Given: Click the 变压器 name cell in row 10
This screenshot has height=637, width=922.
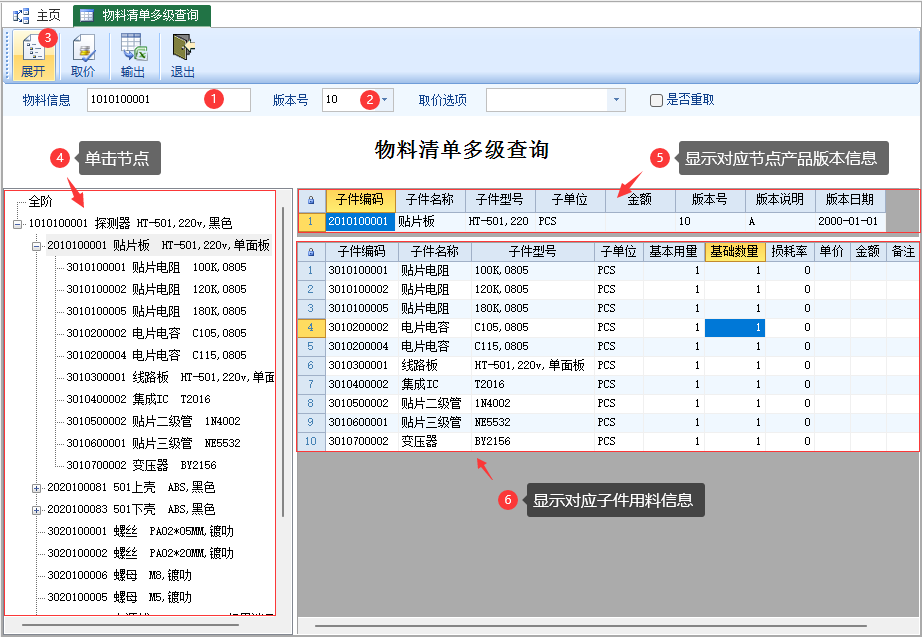Looking at the screenshot, I should tap(434, 442).
